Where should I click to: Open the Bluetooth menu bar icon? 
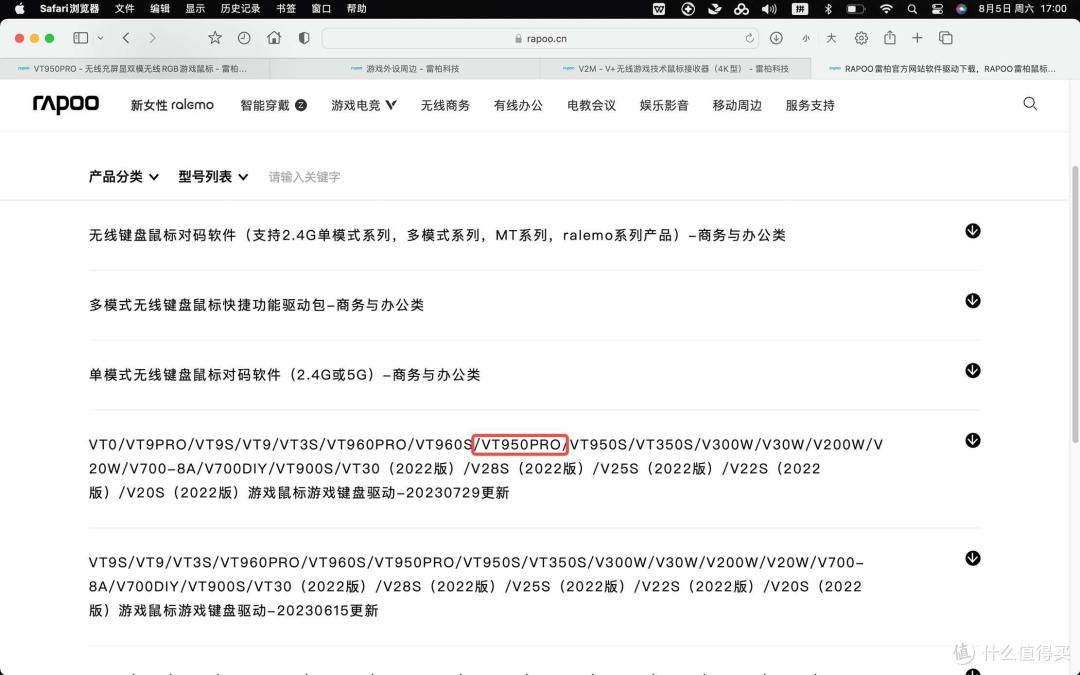[x=829, y=9]
